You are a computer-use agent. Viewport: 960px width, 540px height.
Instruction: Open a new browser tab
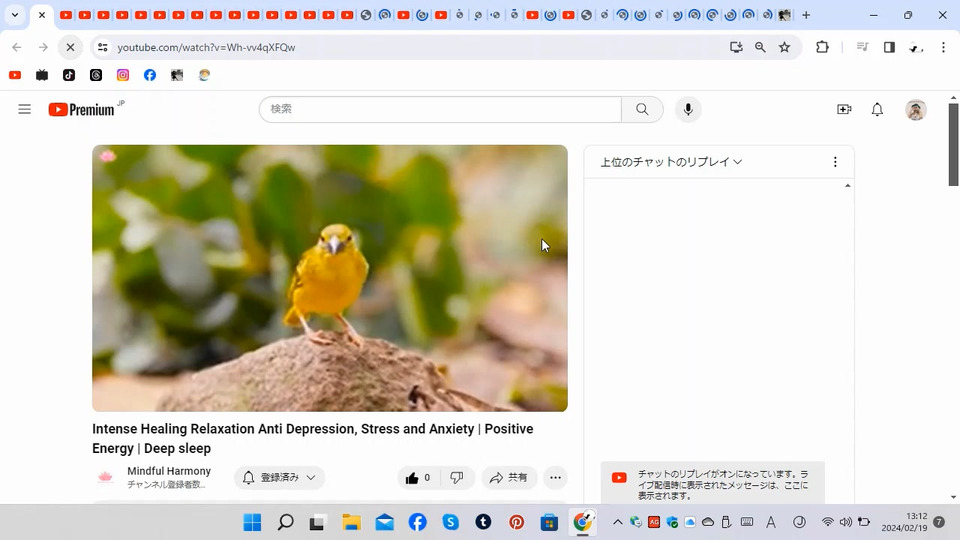pos(806,15)
